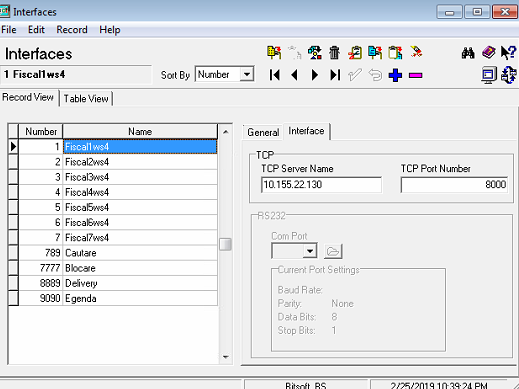Click the number cell 9090

click(41, 298)
